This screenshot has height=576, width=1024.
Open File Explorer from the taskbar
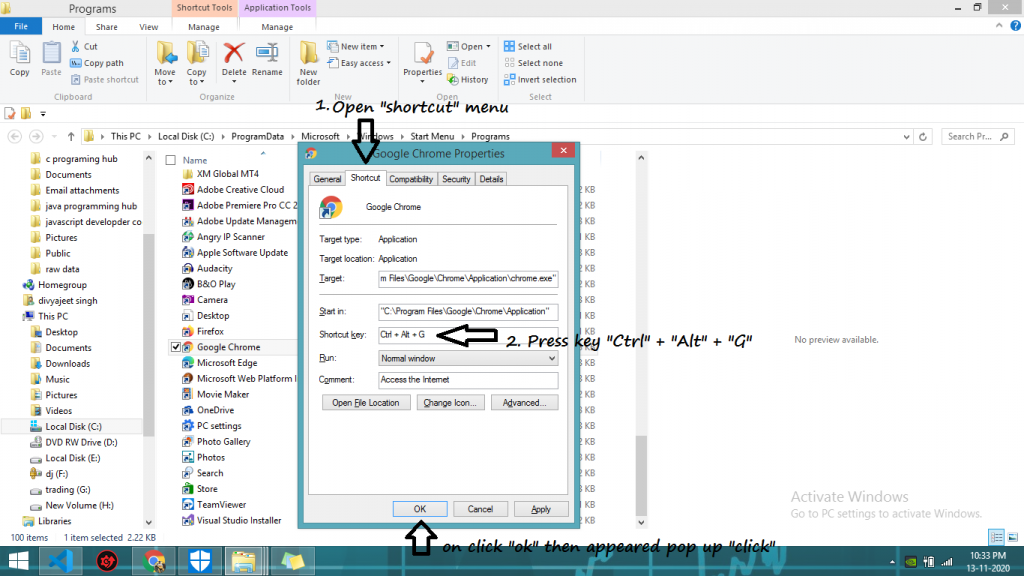[x=244, y=561]
